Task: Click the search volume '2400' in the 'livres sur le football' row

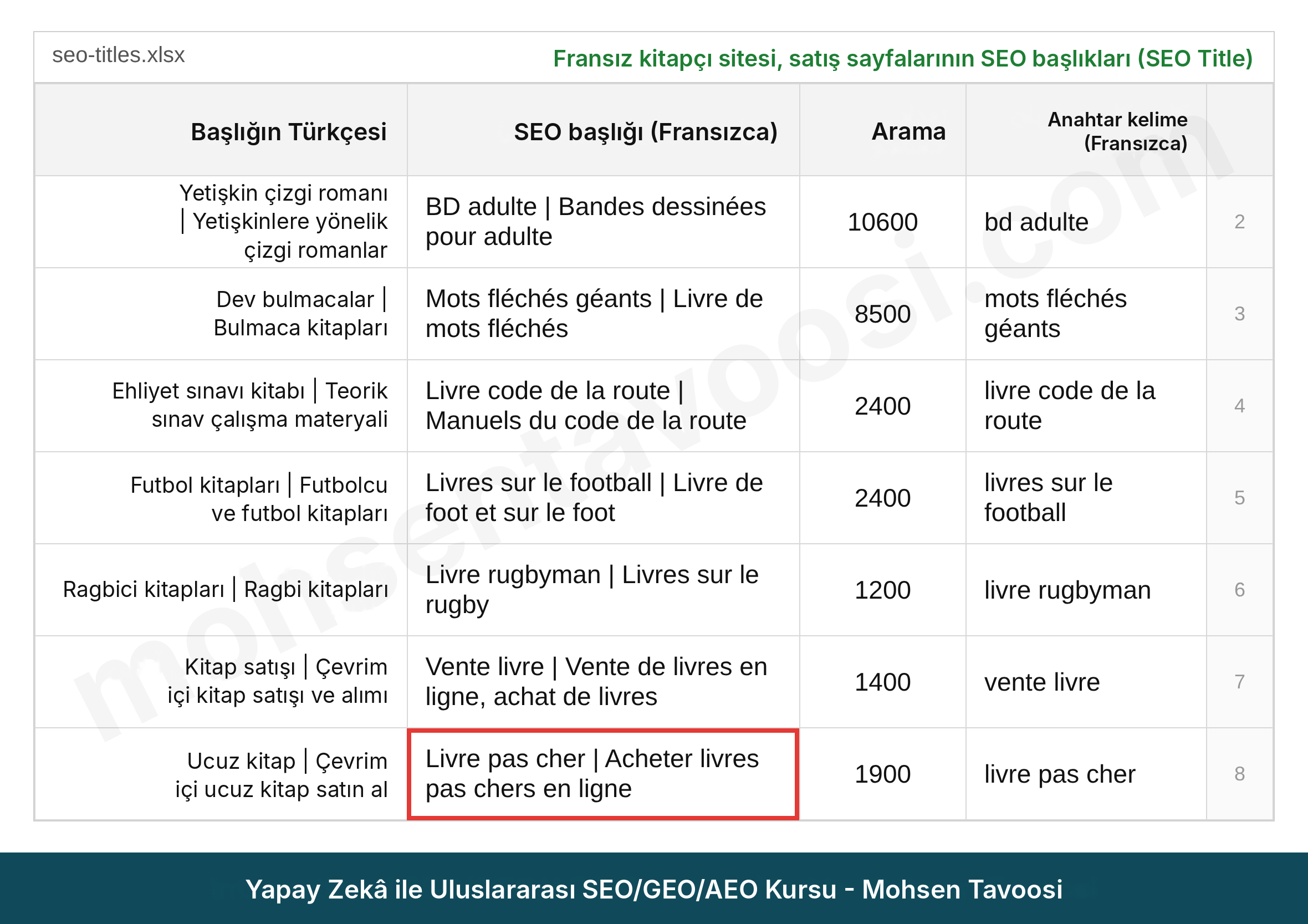Action: [x=882, y=498]
